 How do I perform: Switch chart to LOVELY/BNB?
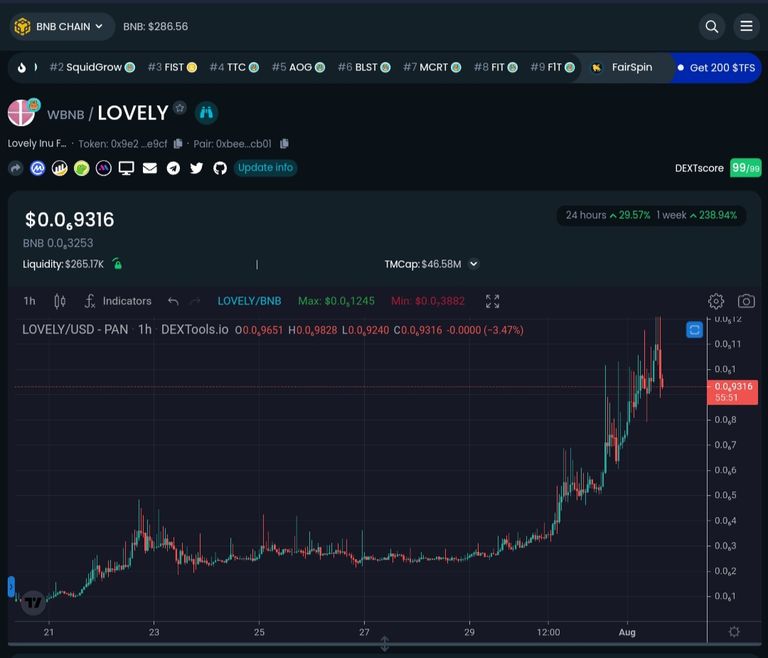click(249, 301)
